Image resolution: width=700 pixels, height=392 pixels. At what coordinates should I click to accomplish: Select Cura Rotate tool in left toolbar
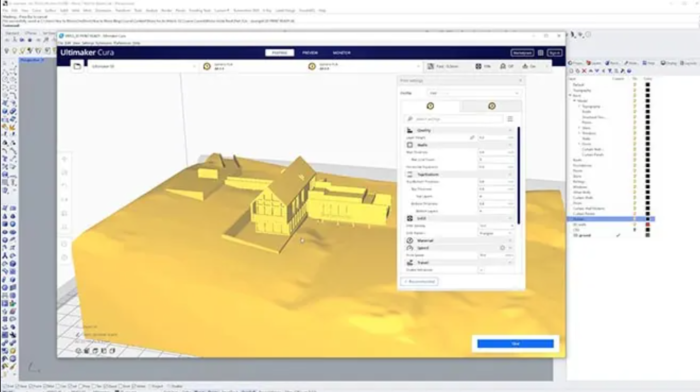click(x=64, y=186)
